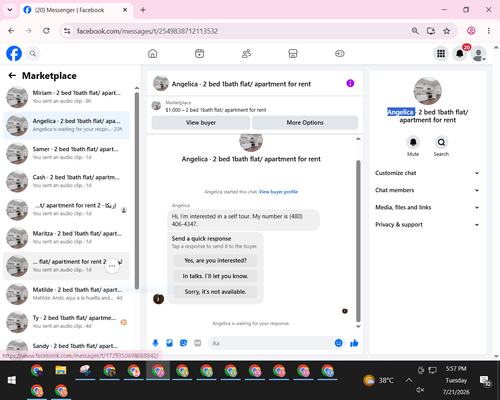Screen dimensions: 500x400
Task: Click the back arrow beside Marketplace
Action: [x=12, y=76]
